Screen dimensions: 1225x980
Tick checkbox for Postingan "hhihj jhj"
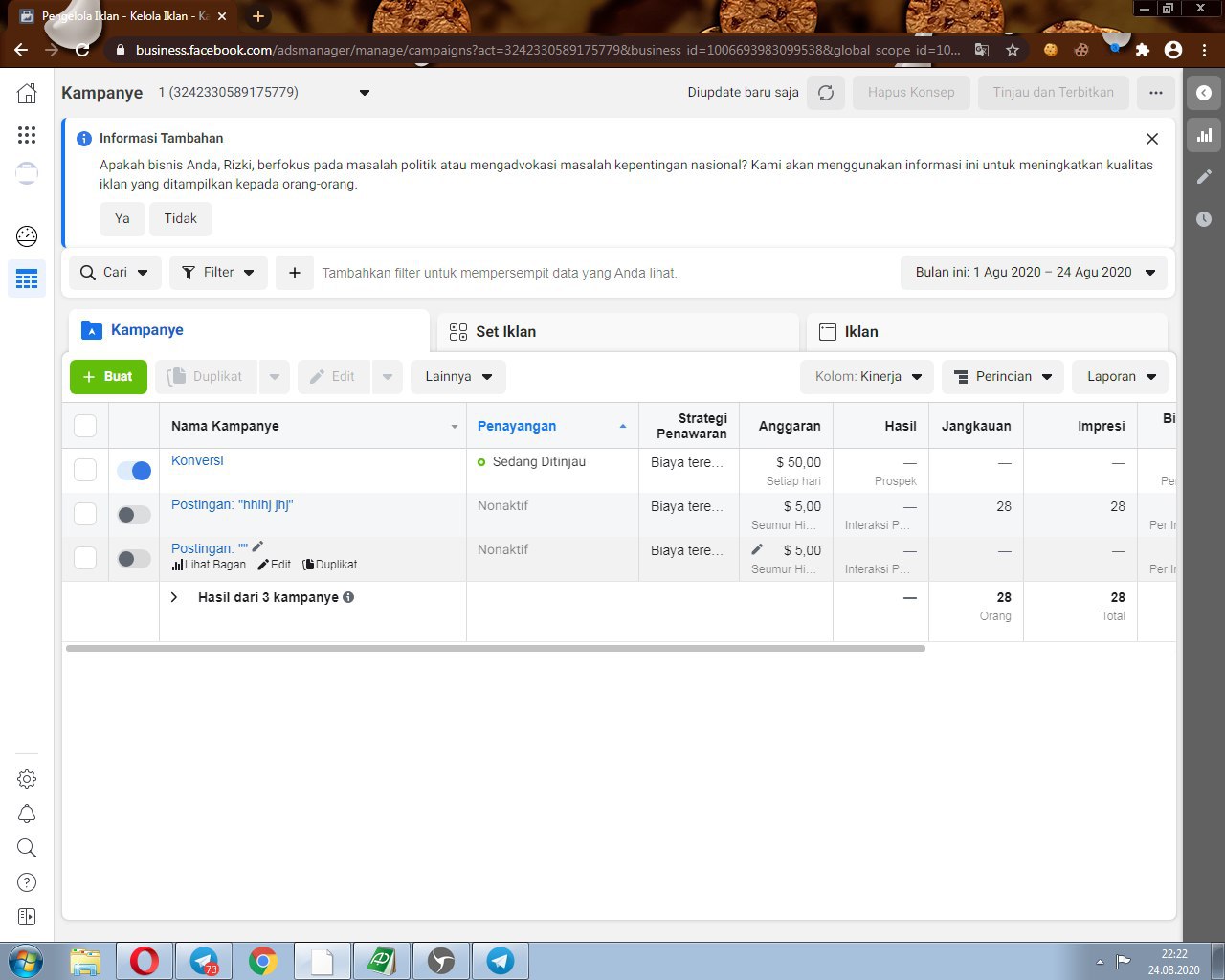click(85, 514)
